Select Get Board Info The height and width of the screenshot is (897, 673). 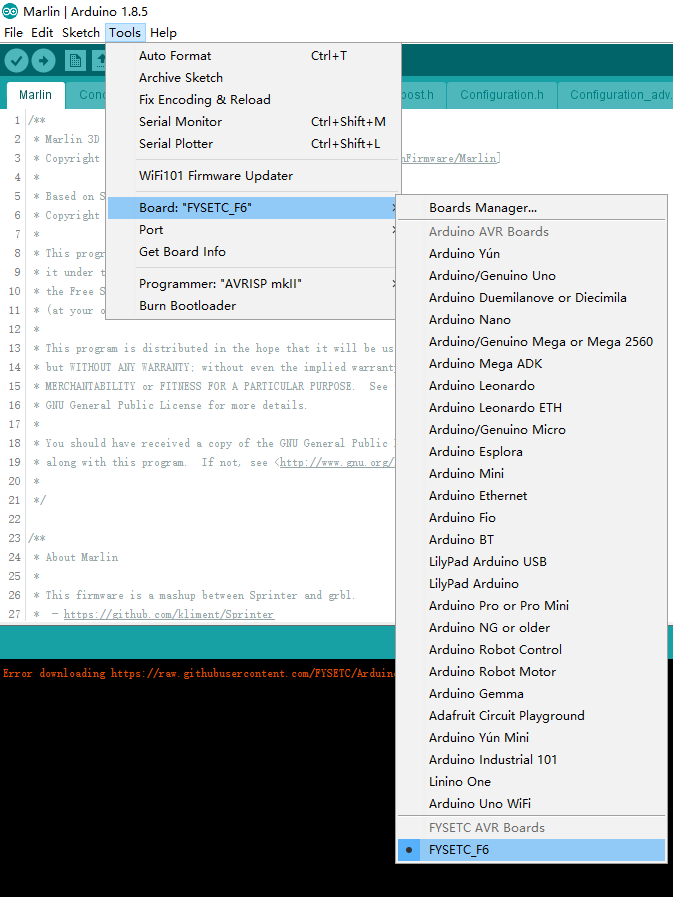coord(254,252)
